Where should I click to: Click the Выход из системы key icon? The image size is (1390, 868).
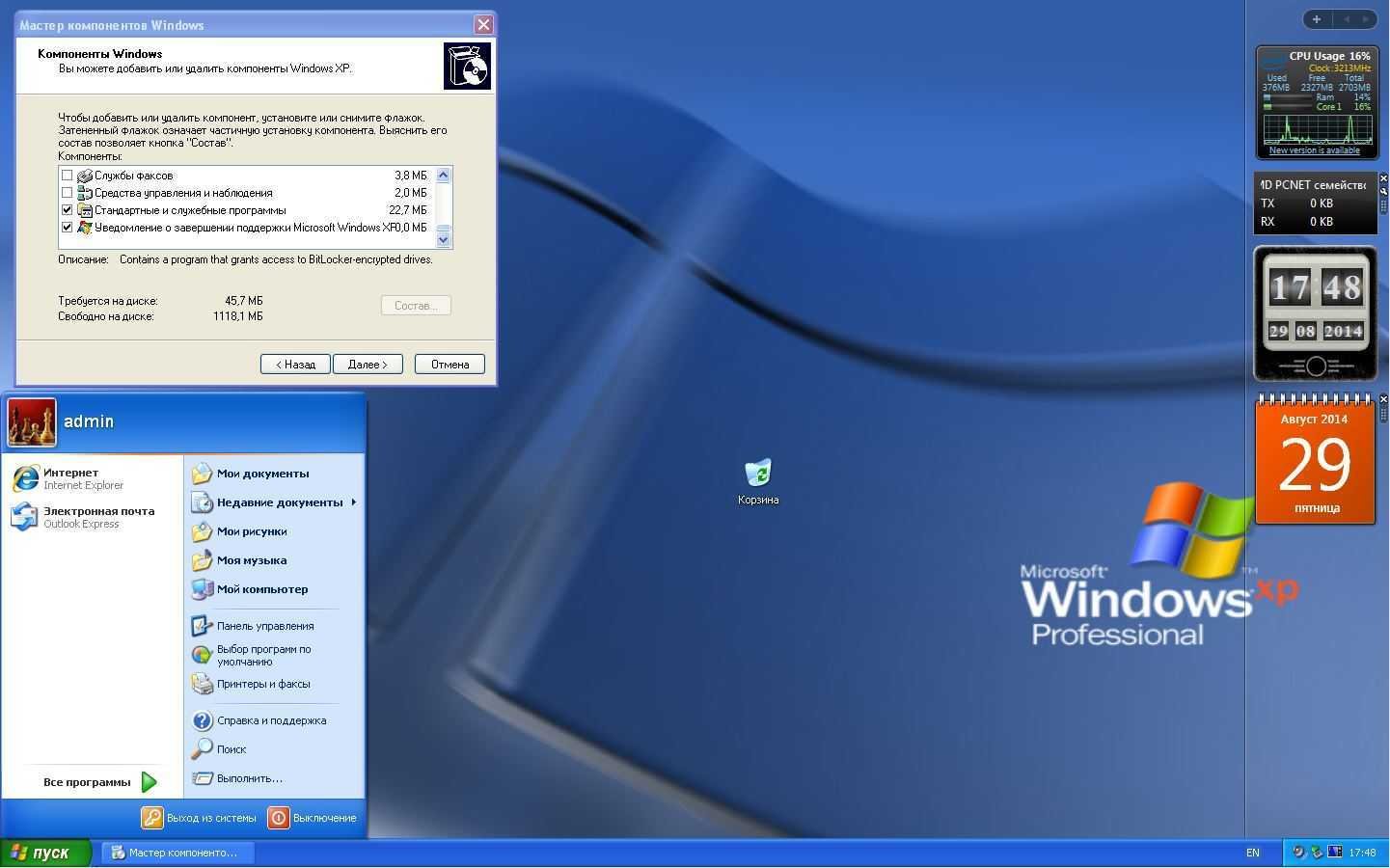tap(152, 818)
